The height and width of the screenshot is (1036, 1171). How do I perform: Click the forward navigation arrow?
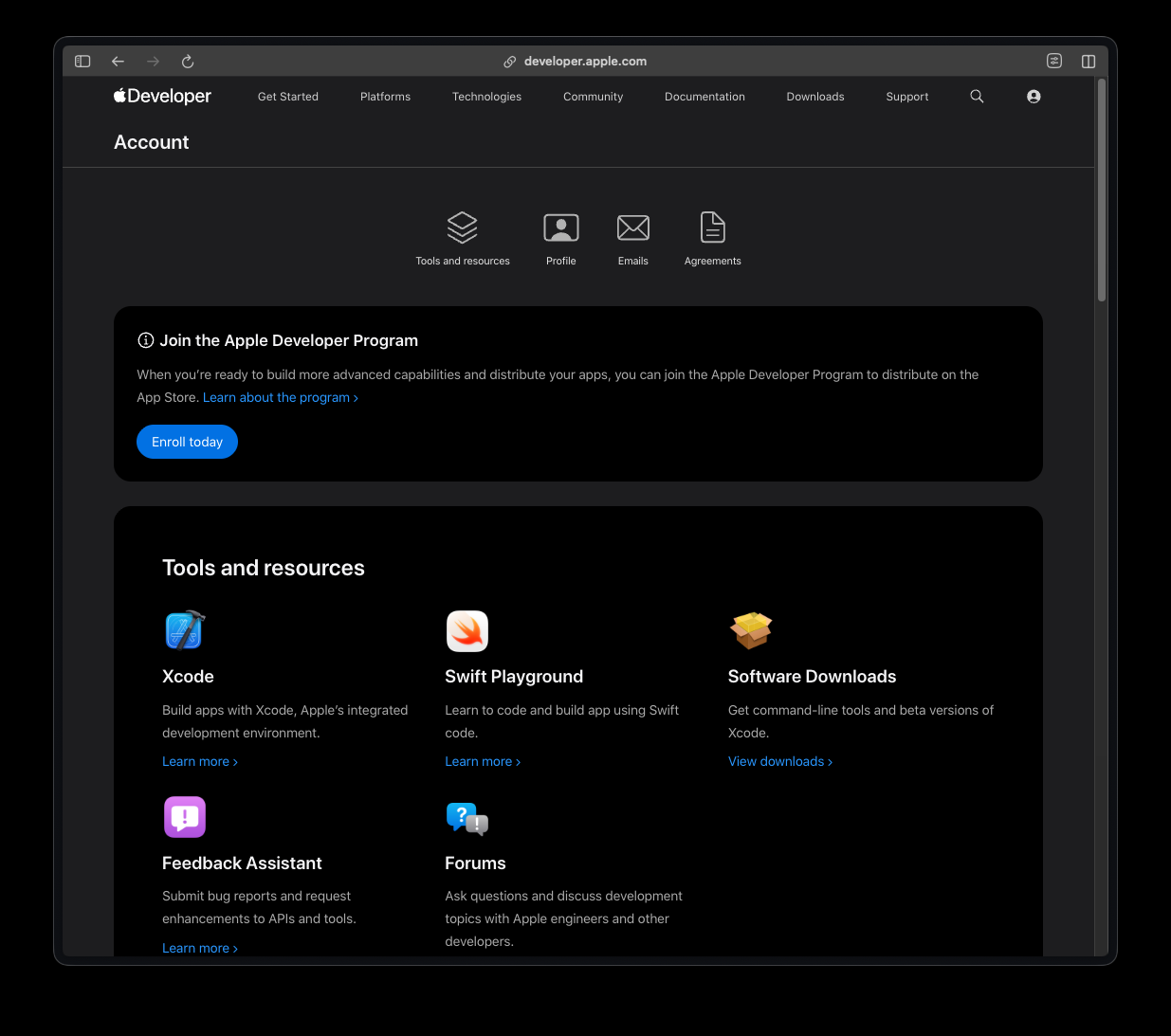click(153, 62)
